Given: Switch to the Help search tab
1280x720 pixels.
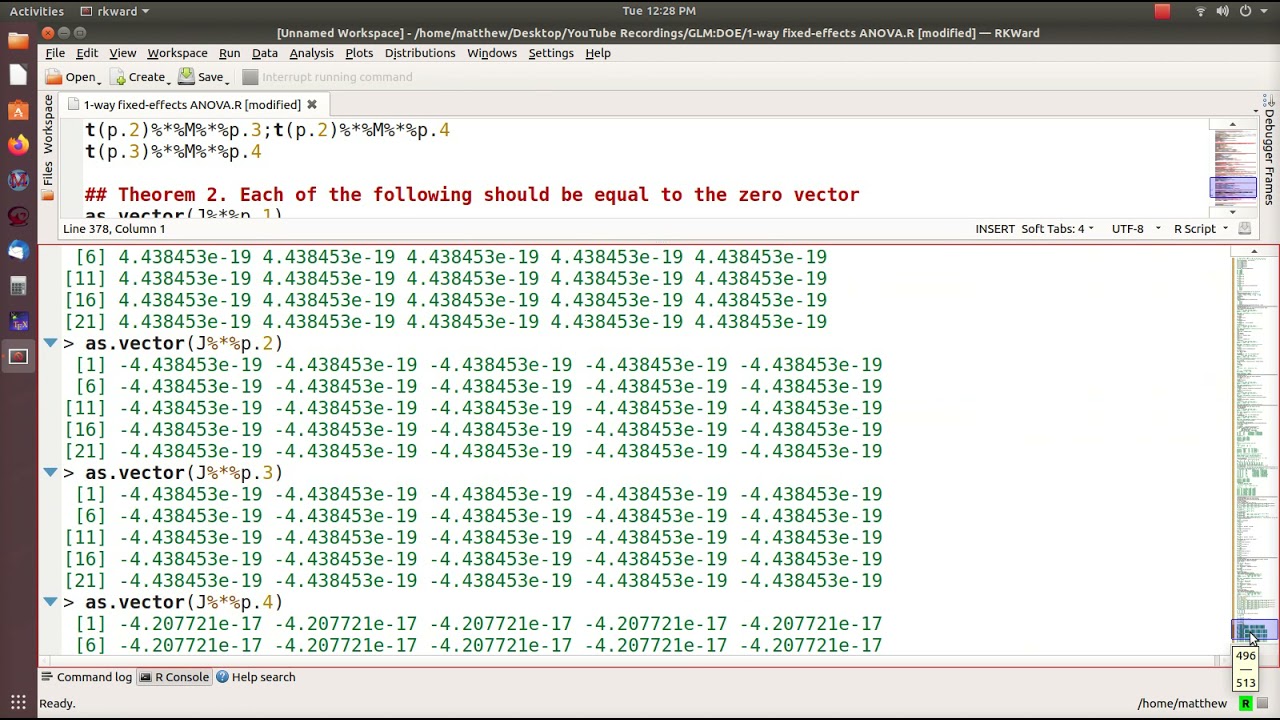Looking at the screenshot, I should tap(255, 677).
